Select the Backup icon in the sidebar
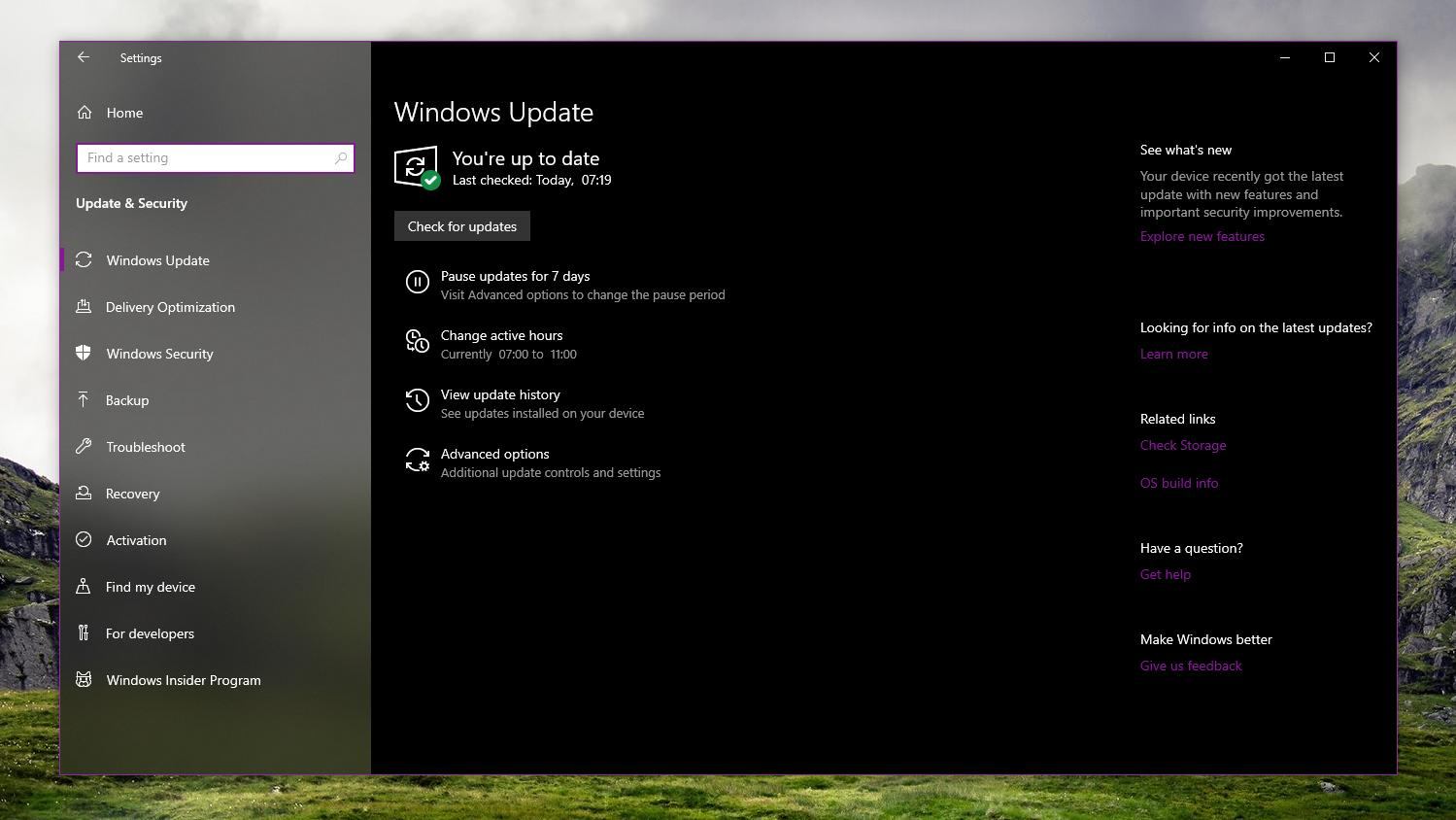Screen dimensions: 1456x820 (85, 400)
